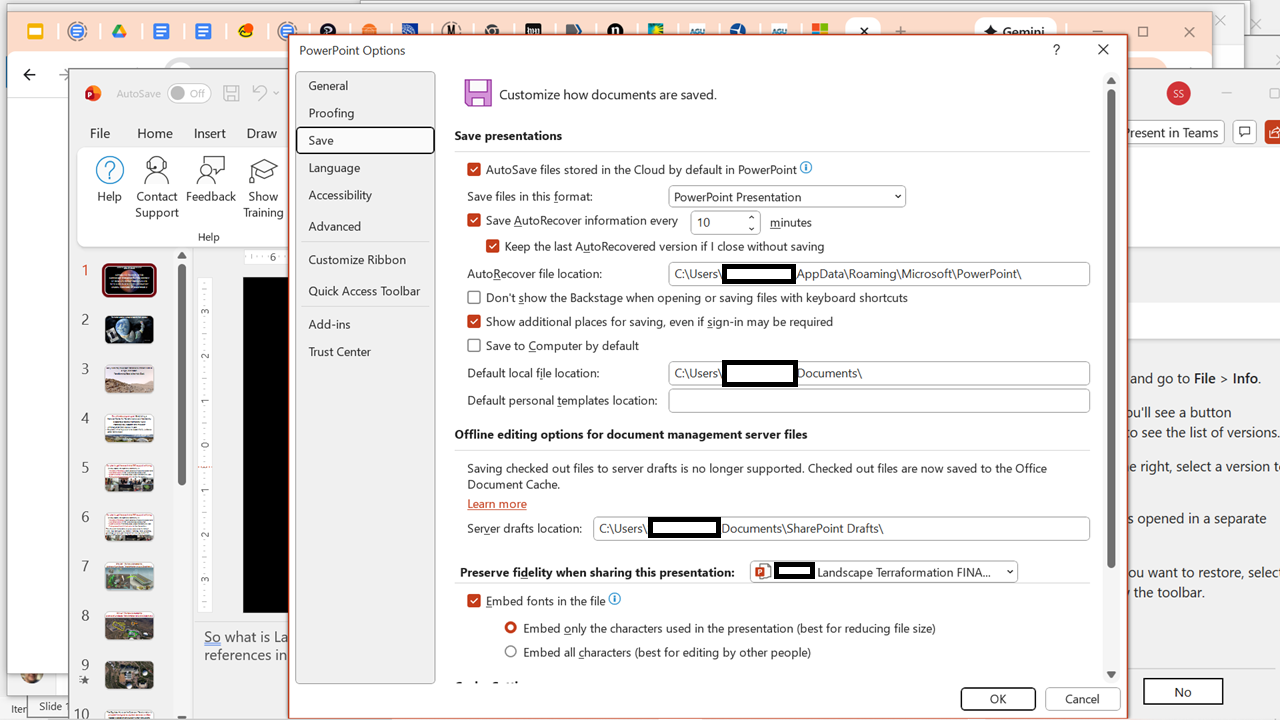Viewport: 1280px width, 720px height.
Task: Click the Save disk icon in Quick Access toolbar
Action: coord(231,93)
